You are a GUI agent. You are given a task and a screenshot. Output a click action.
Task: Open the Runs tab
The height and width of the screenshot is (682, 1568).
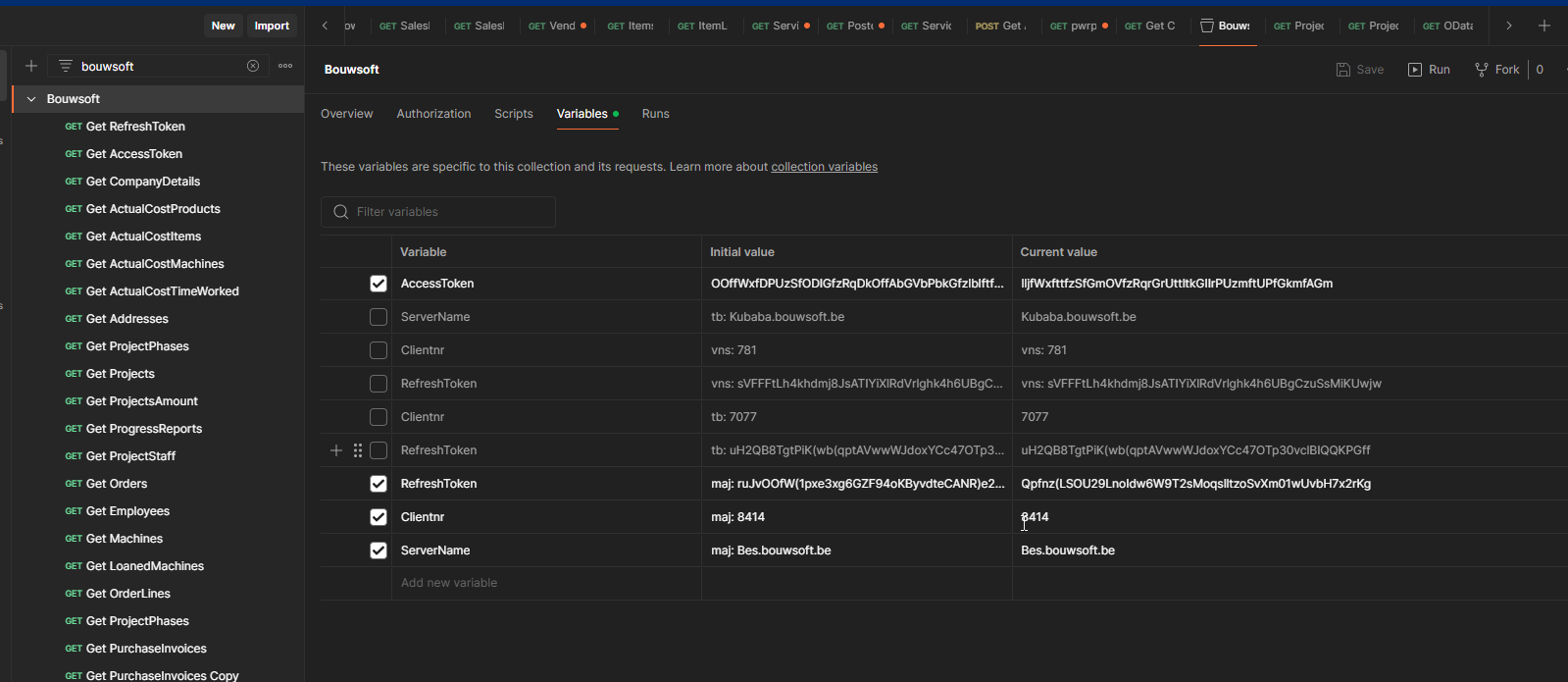656,114
